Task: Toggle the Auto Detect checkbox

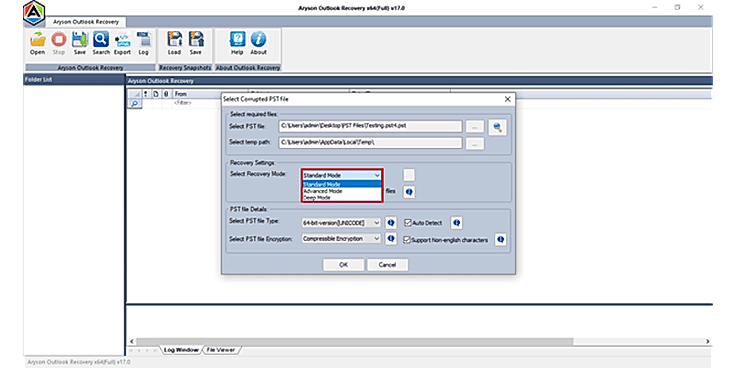Action: (407, 222)
